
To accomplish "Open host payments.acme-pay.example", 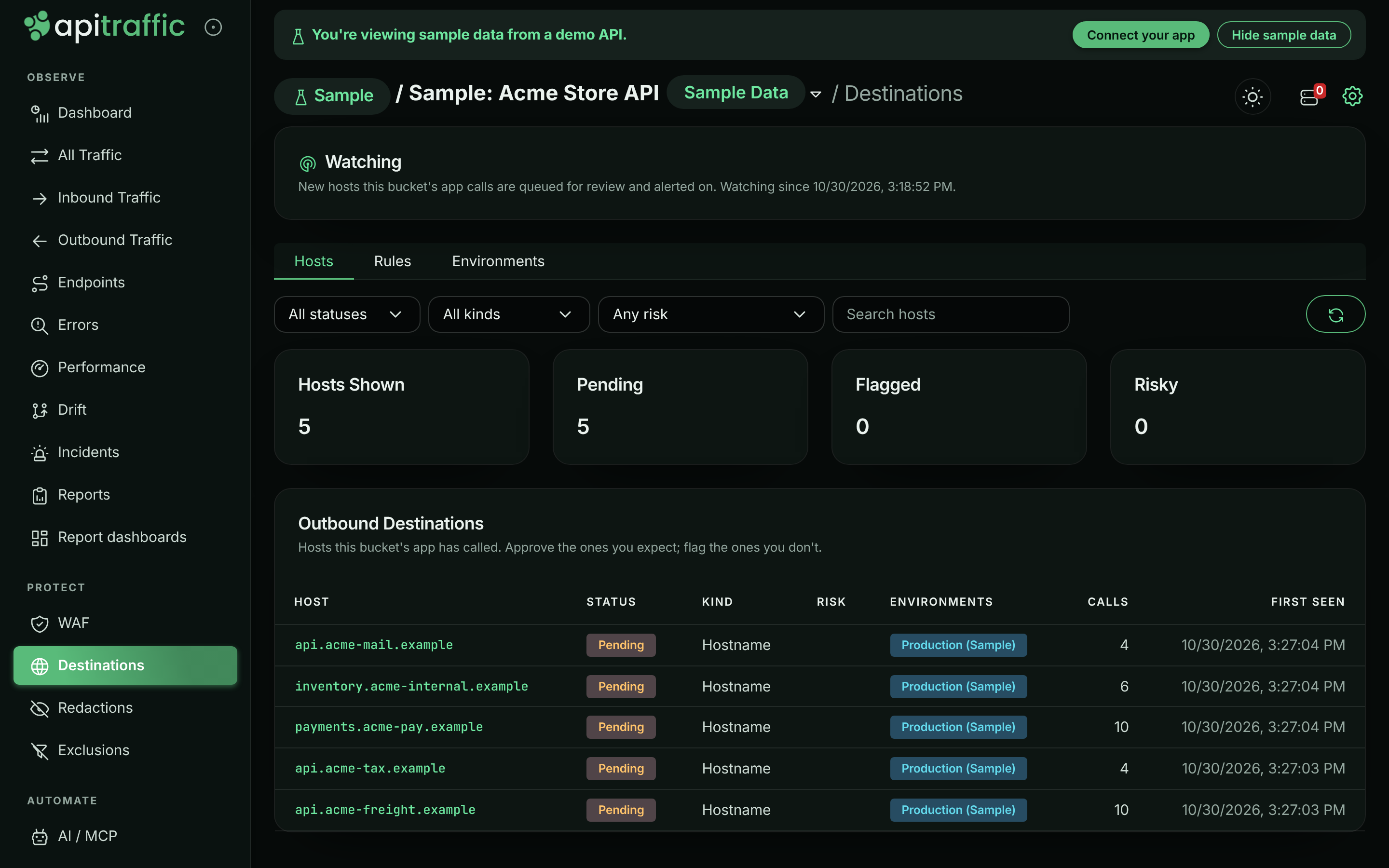I will tap(389, 727).
